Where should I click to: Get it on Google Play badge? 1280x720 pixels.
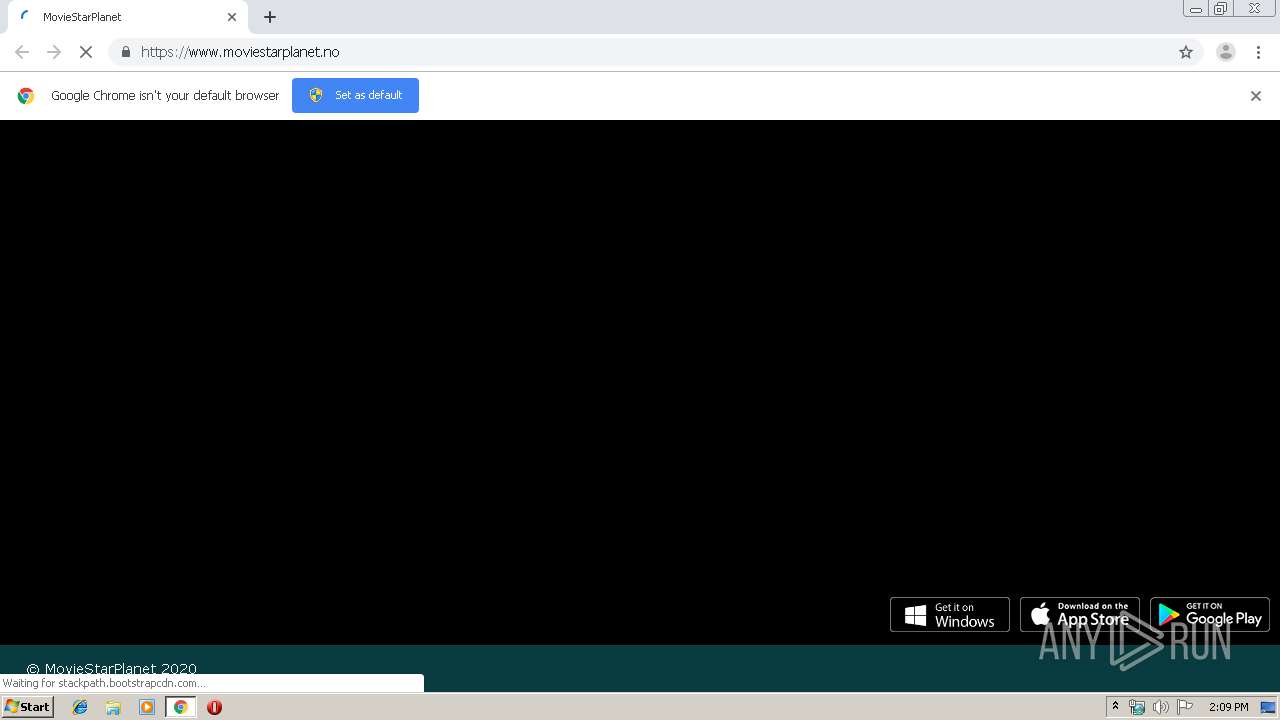coord(1210,615)
